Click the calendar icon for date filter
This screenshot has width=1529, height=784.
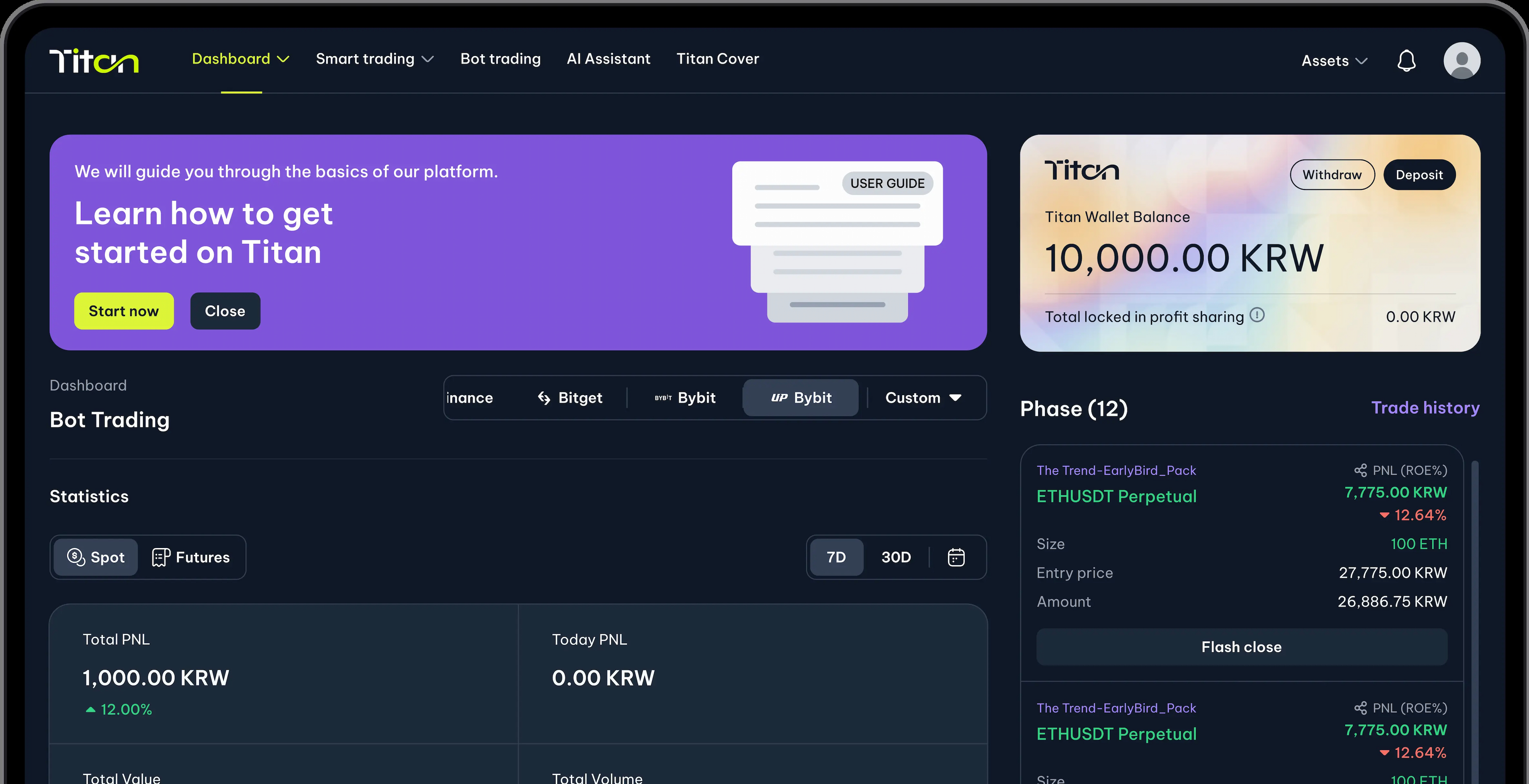[957, 557]
